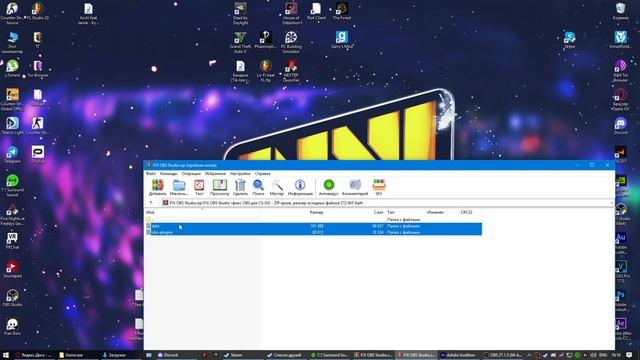Sort by the Сжат column header
Viewport: 640px width, 360px height.
(378, 212)
